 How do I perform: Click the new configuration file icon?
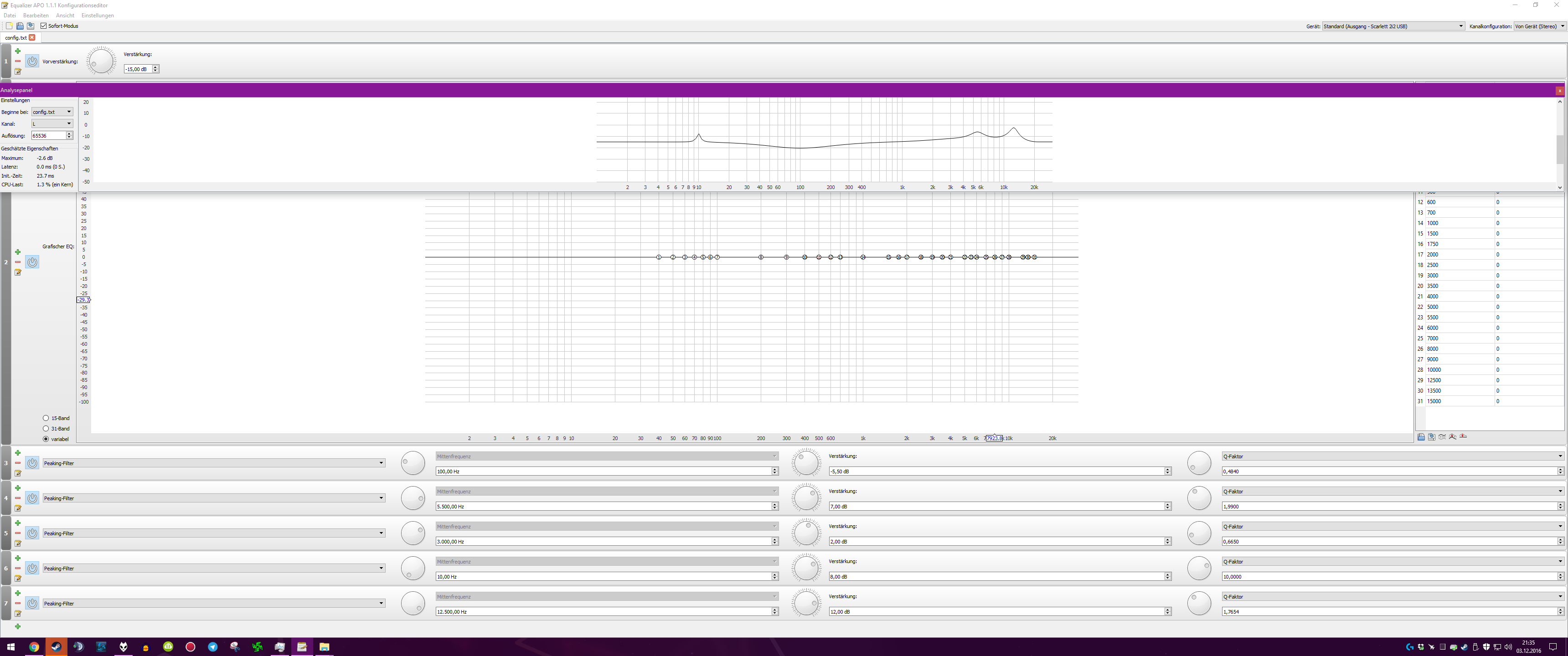click(9, 26)
